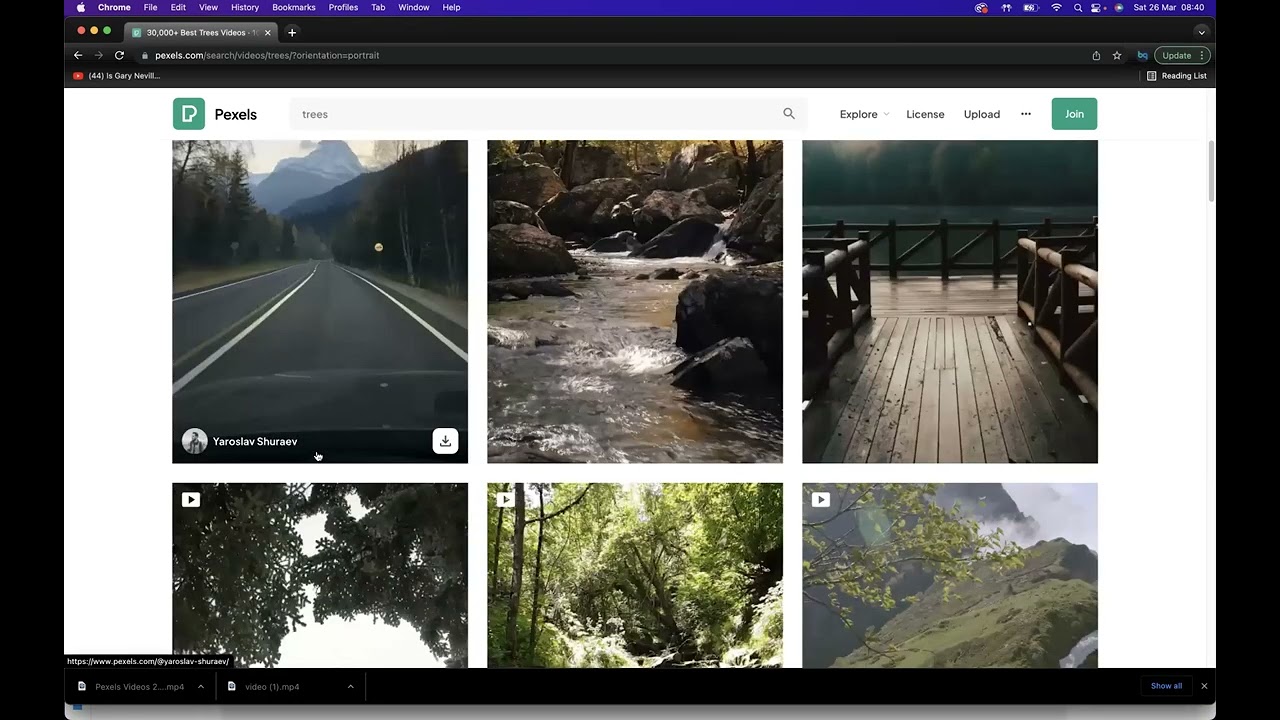Screen dimensions: 1280x720
Task: Open the Reading List
Action: pyautogui.click(x=1177, y=76)
